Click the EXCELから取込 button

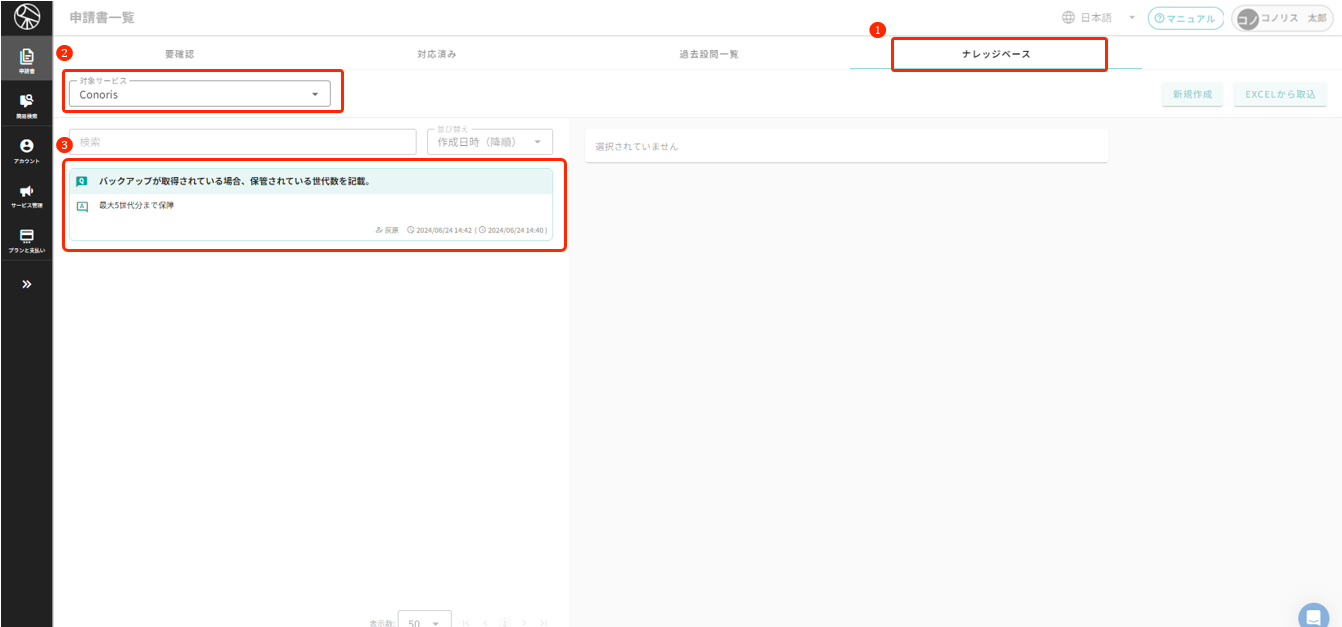click(1280, 94)
